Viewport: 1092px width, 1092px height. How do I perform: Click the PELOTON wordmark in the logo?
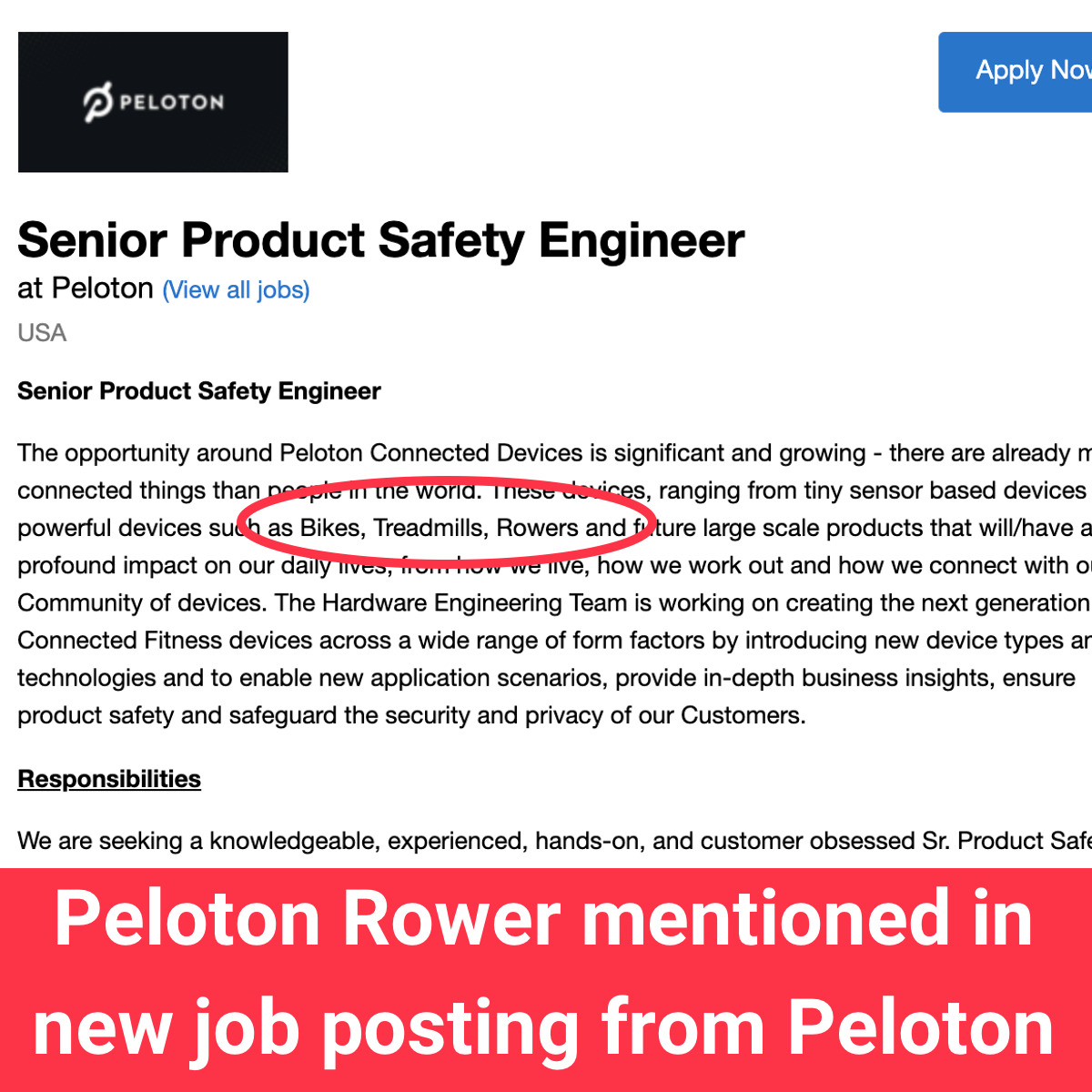(x=171, y=102)
